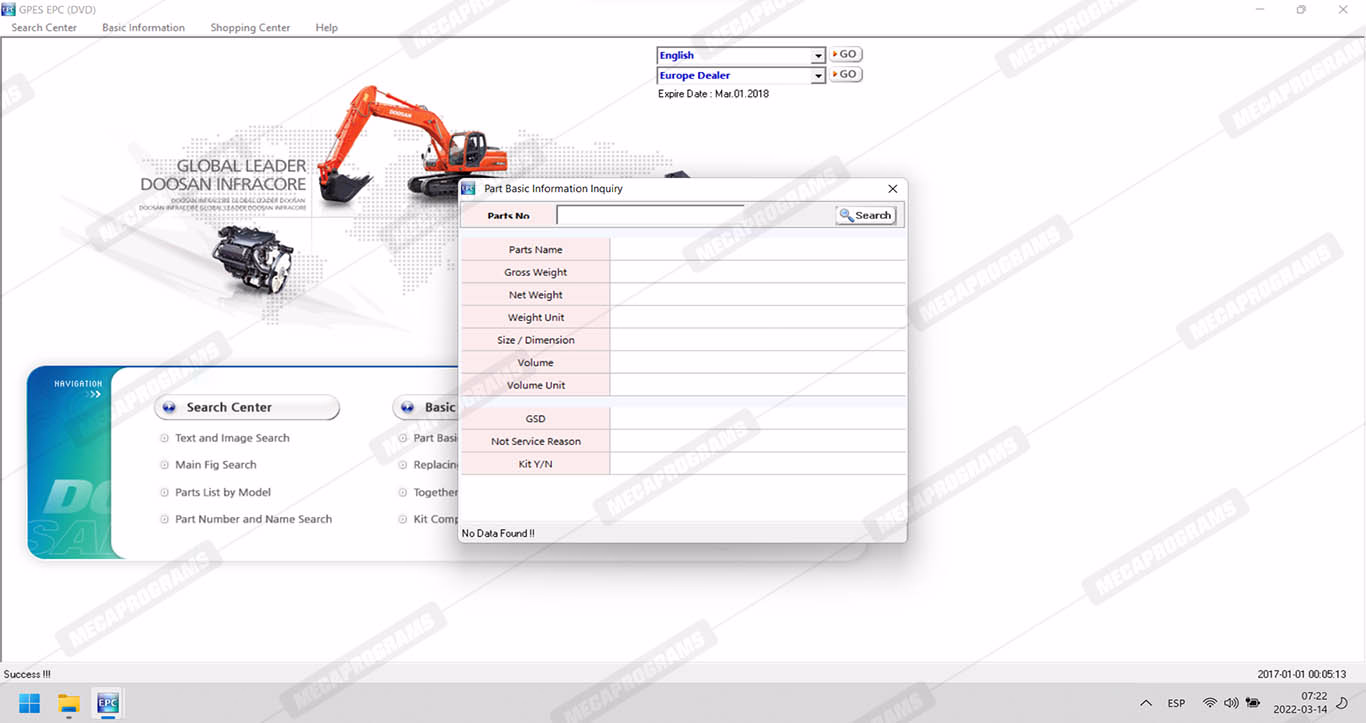Click the Wi-Fi network tray icon
Image resolution: width=1366 pixels, height=723 pixels.
tap(1210, 703)
